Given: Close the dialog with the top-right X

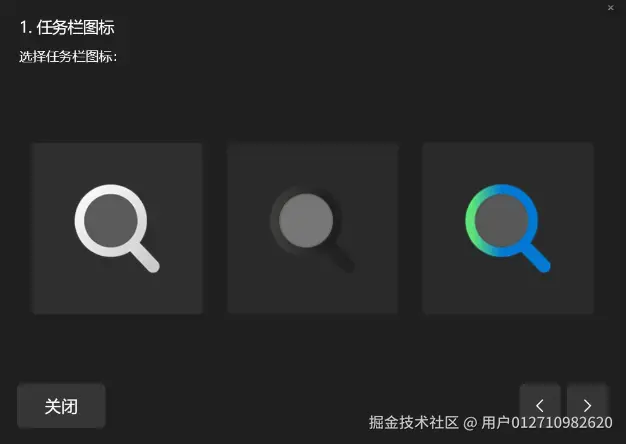Looking at the screenshot, I should click(610, 8).
